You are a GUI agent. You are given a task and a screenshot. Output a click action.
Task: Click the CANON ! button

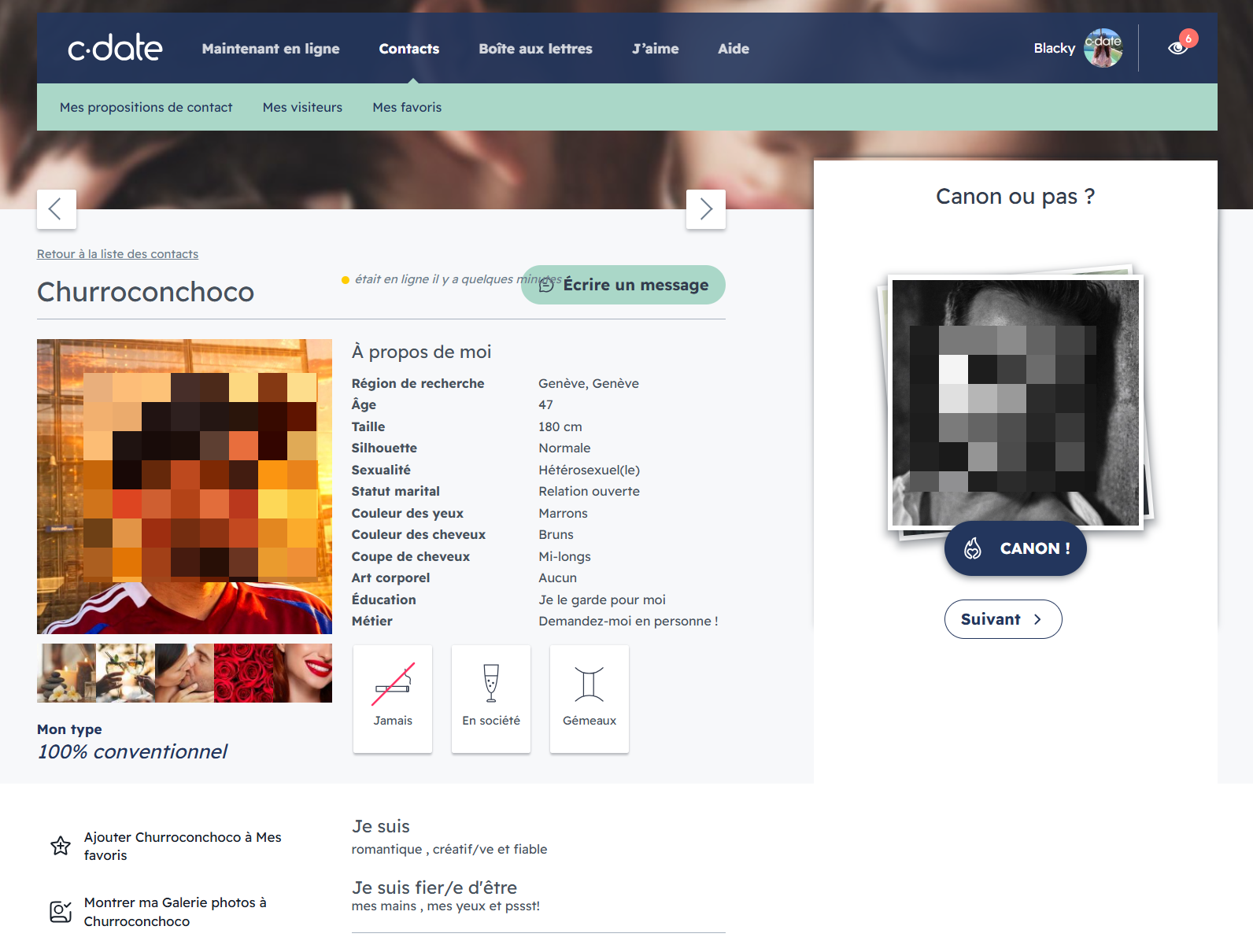(1015, 548)
